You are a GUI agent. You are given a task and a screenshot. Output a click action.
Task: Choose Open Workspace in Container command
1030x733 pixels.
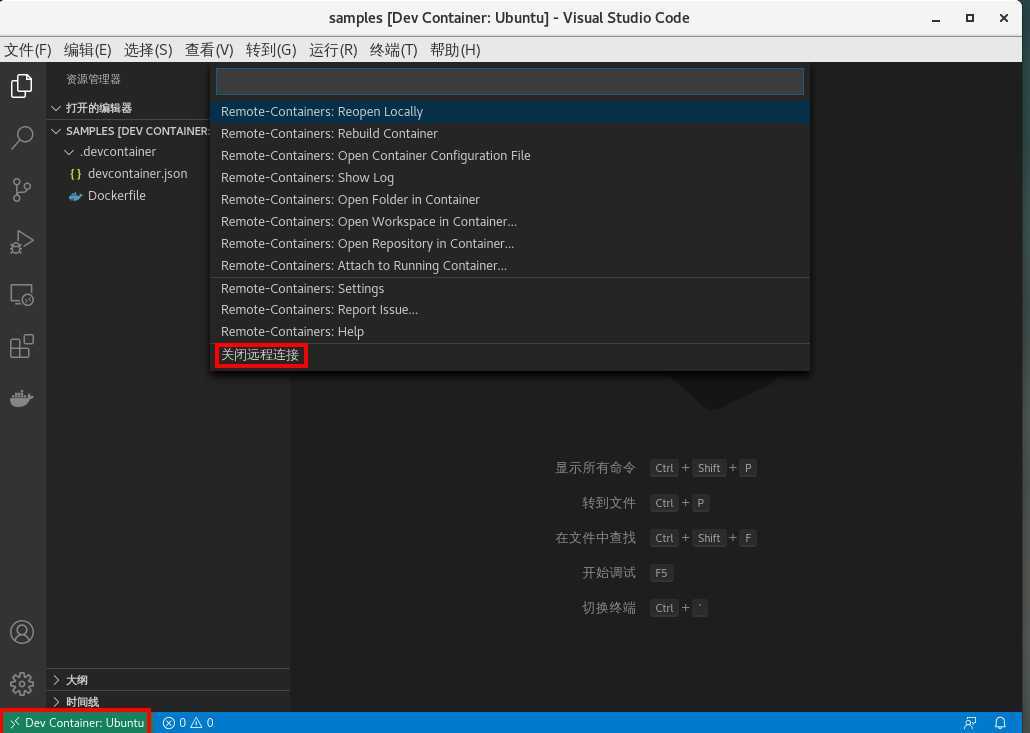pos(510,221)
